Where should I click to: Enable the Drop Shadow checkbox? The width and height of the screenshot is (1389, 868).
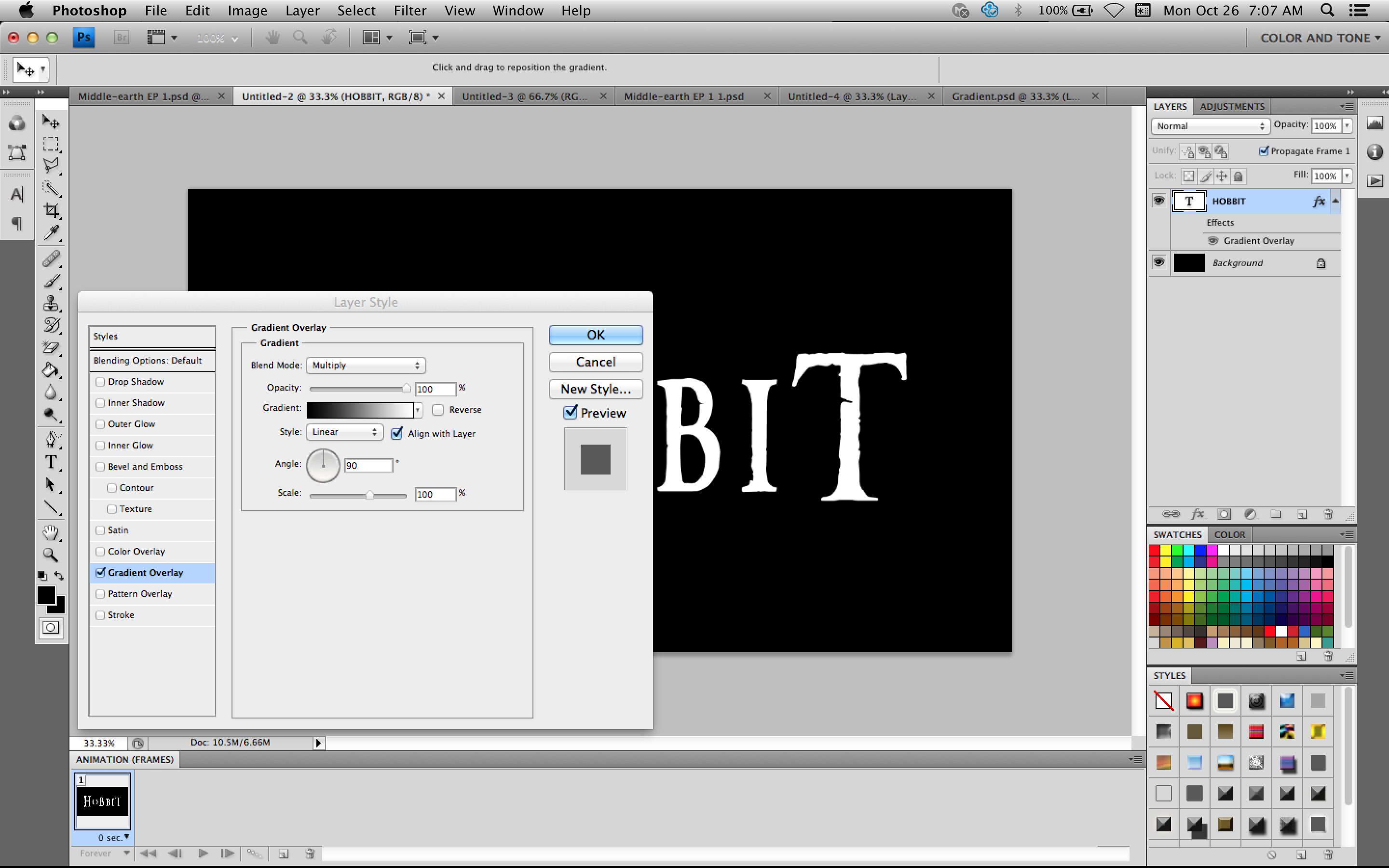coord(100,382)
